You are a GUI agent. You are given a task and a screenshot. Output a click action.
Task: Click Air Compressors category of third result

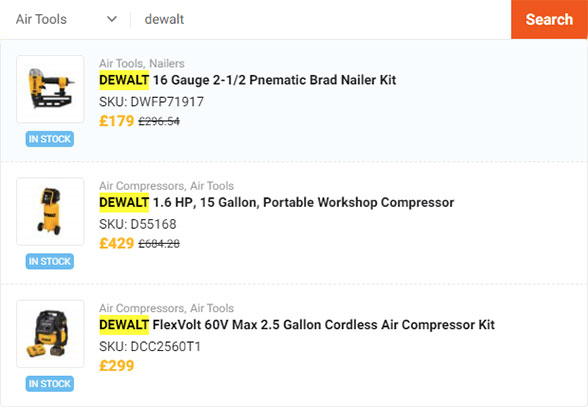pos(142,308)
